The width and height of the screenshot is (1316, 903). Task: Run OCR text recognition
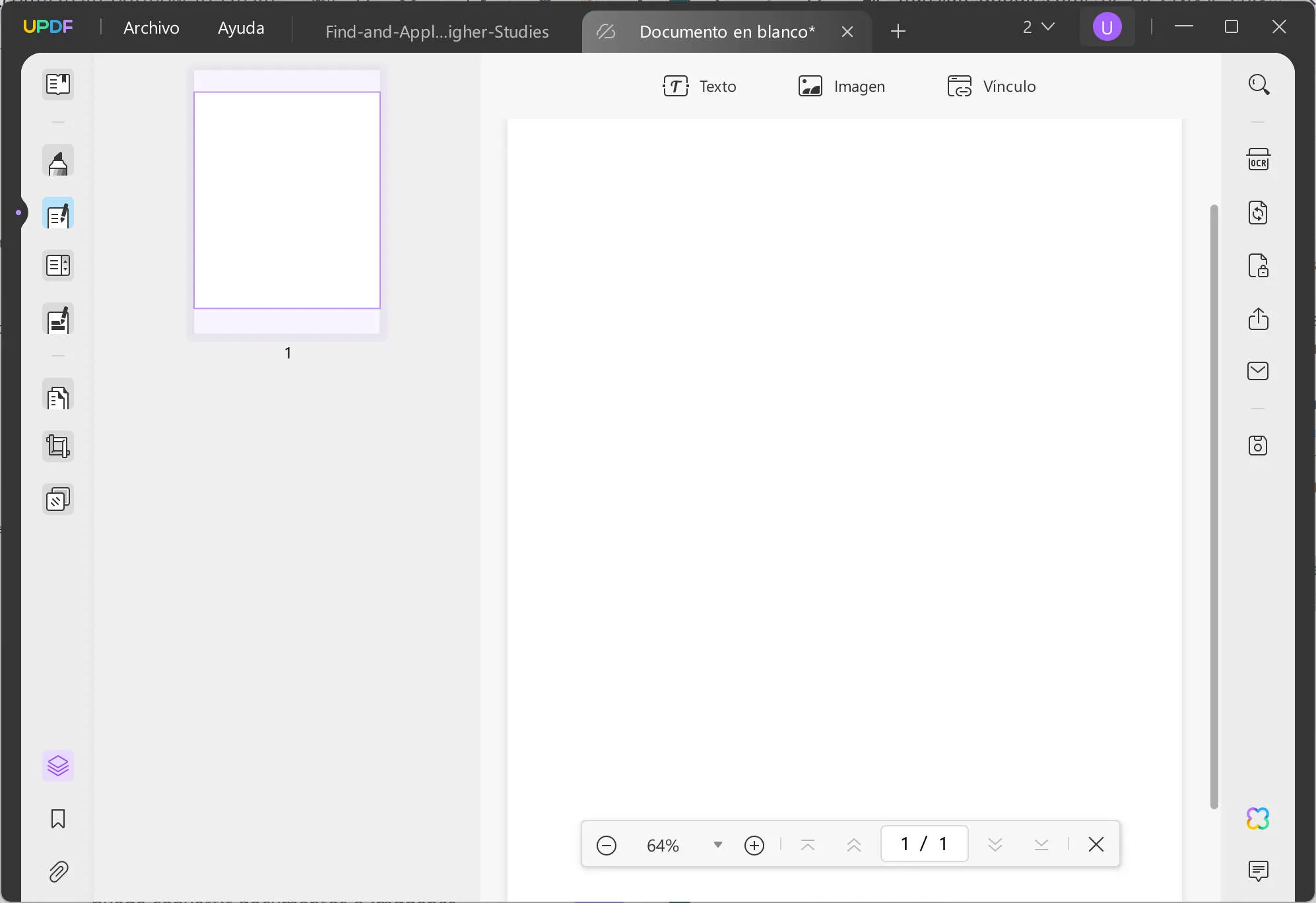1259,160
